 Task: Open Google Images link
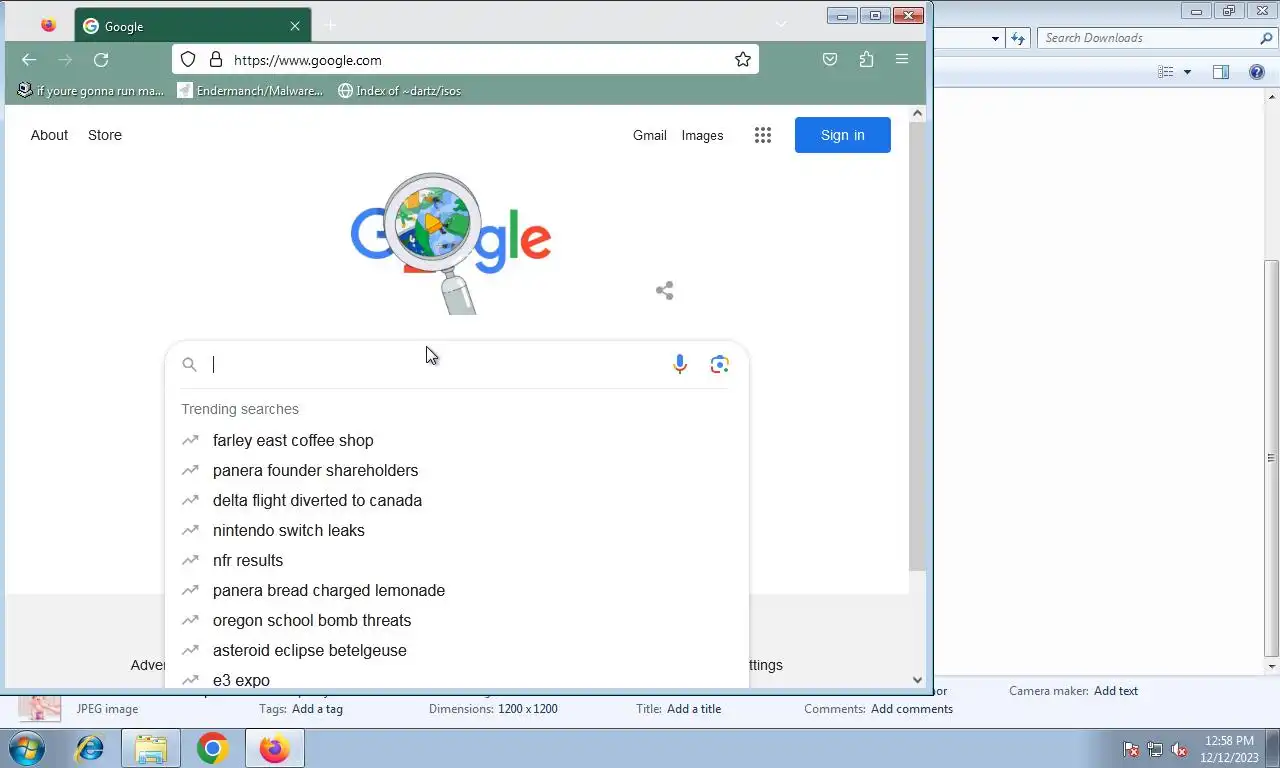702,135
